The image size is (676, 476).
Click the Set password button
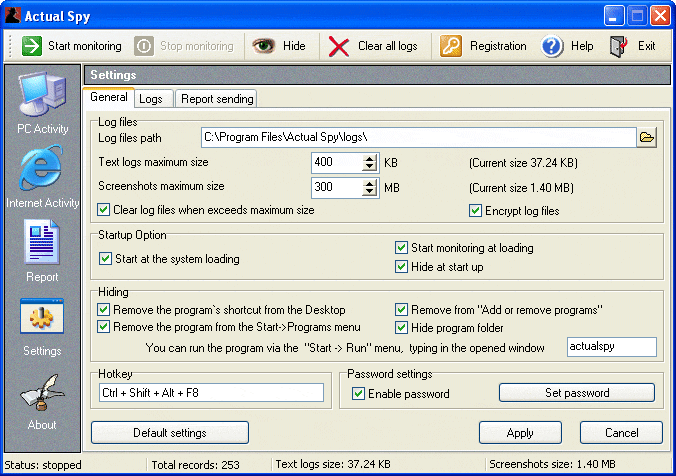577,393
